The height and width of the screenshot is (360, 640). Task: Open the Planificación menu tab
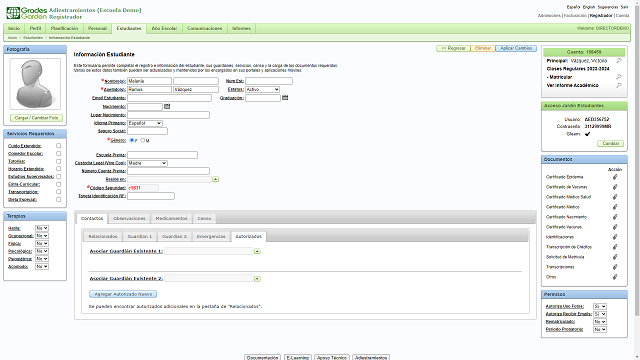pos(64,29)
